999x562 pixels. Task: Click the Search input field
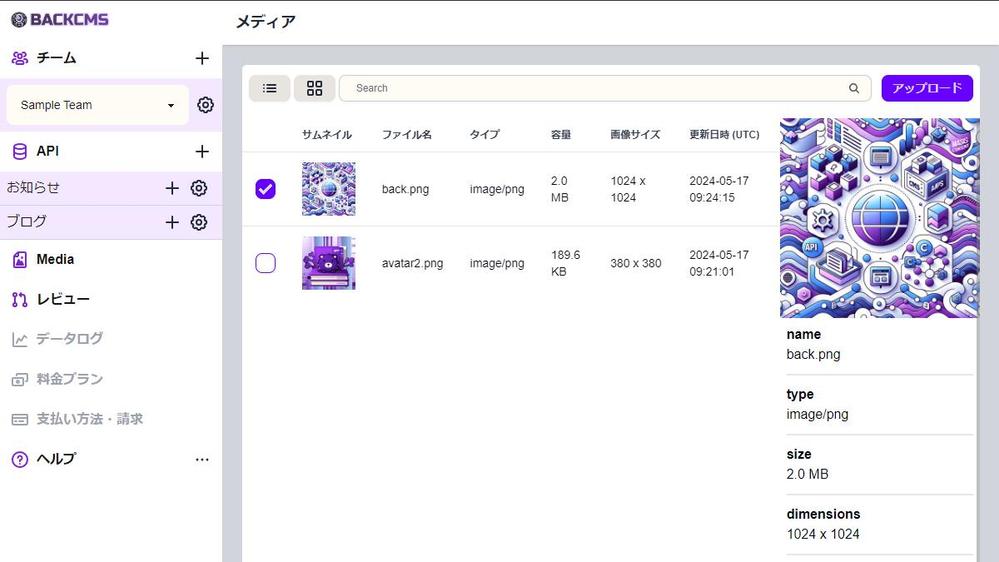[605, 88]
